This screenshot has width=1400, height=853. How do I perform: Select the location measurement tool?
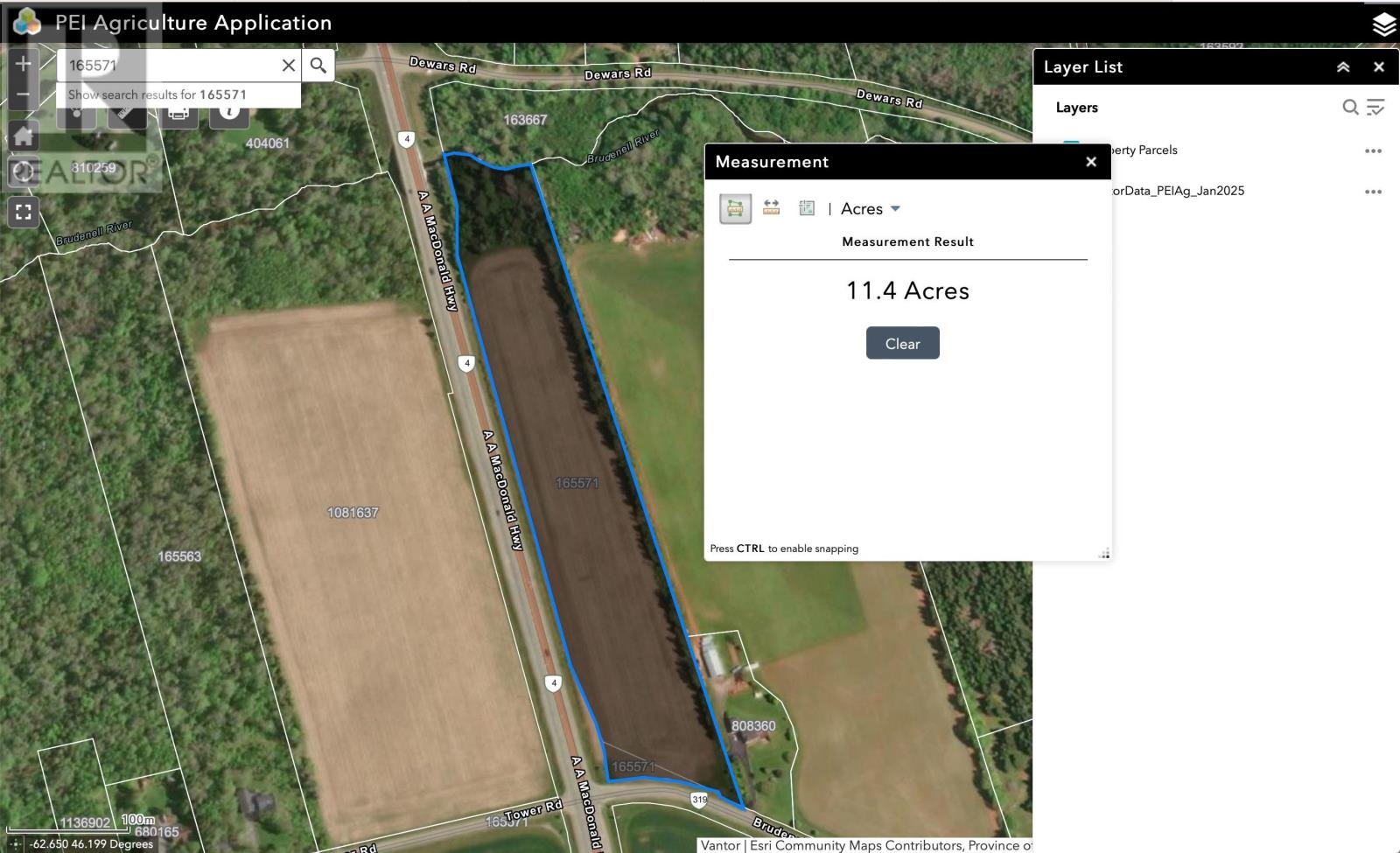(806, 207)
